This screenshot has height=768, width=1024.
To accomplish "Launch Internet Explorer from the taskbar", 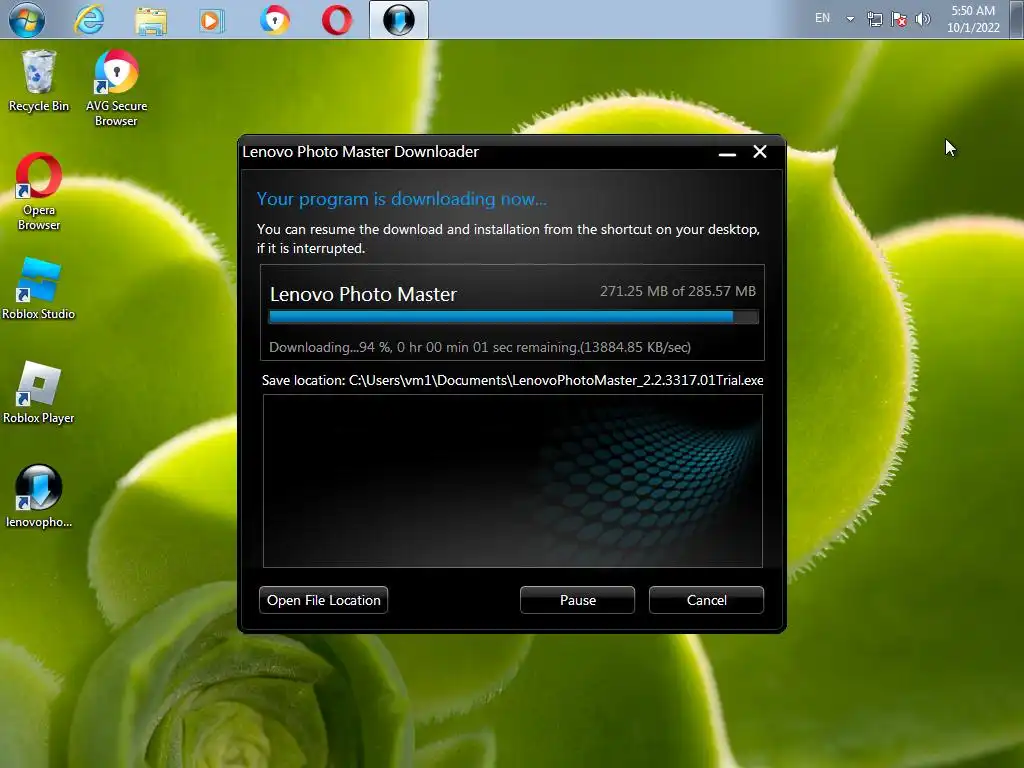I will point(89,20).
